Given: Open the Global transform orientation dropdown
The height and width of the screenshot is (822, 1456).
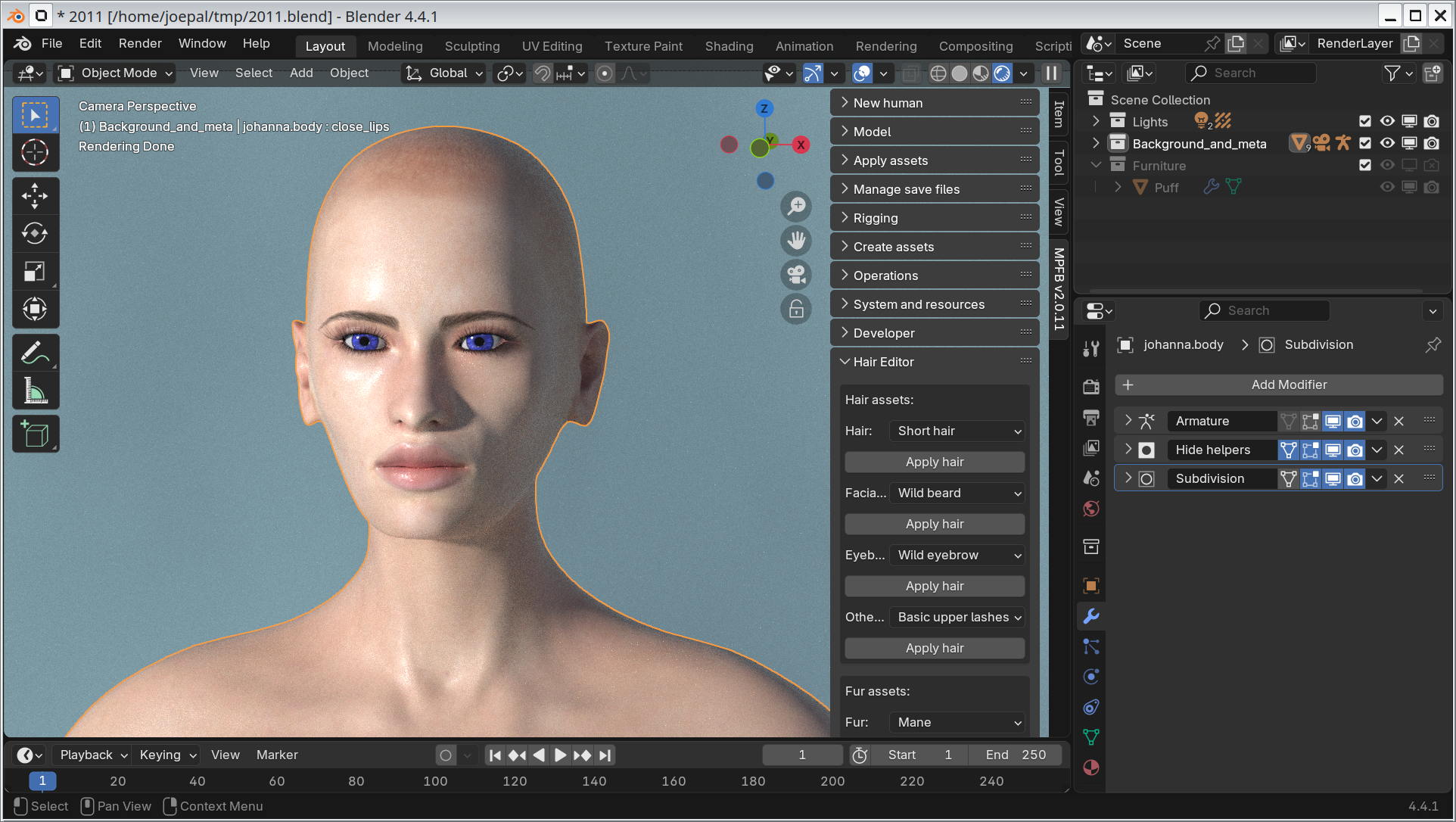Looking at the screenshot, I should coord(444,73).
